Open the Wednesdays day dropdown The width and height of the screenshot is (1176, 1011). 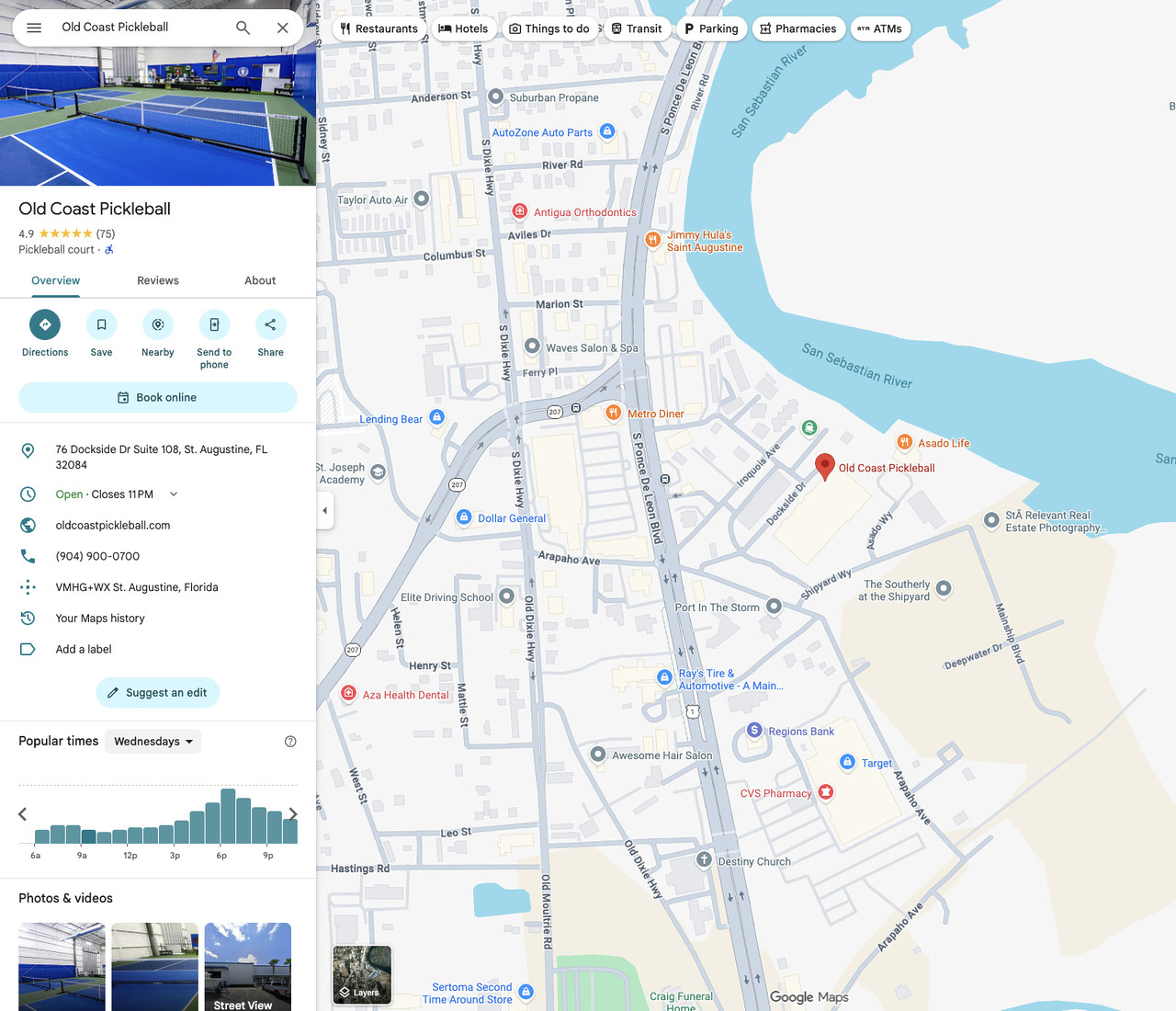point(153,742)
